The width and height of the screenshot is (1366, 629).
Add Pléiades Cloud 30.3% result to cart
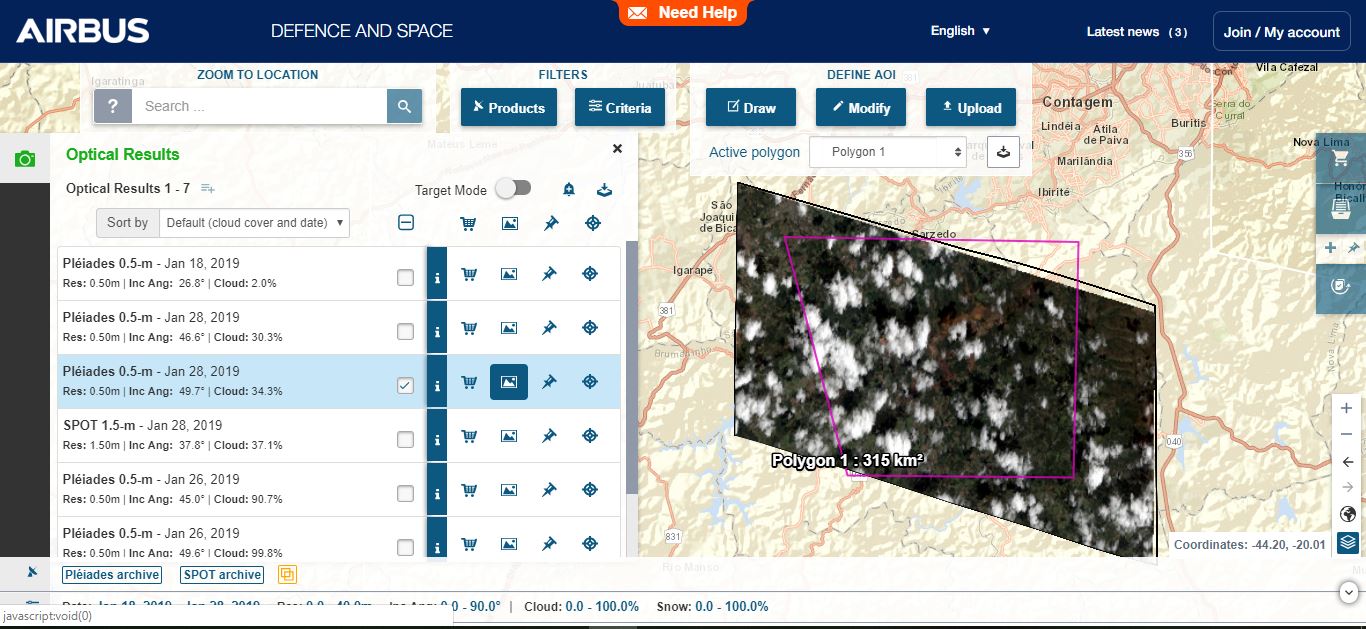pyautogui.click(x=468, y=327)
